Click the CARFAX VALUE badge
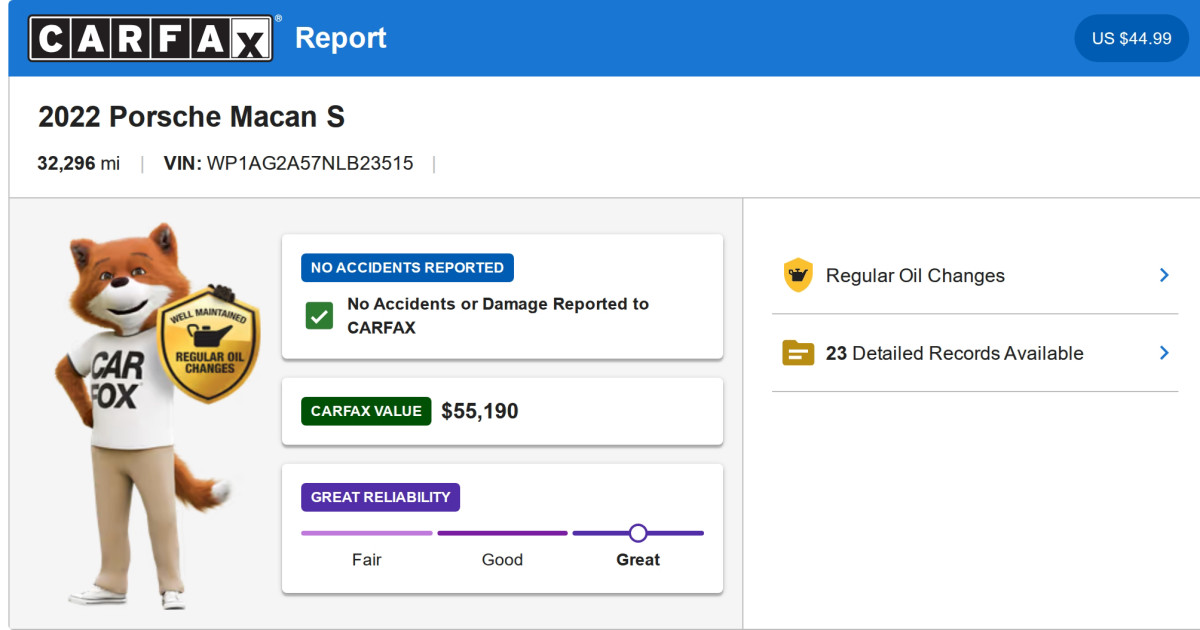The width and height of the screenshot is (1200, 630). 366,411
